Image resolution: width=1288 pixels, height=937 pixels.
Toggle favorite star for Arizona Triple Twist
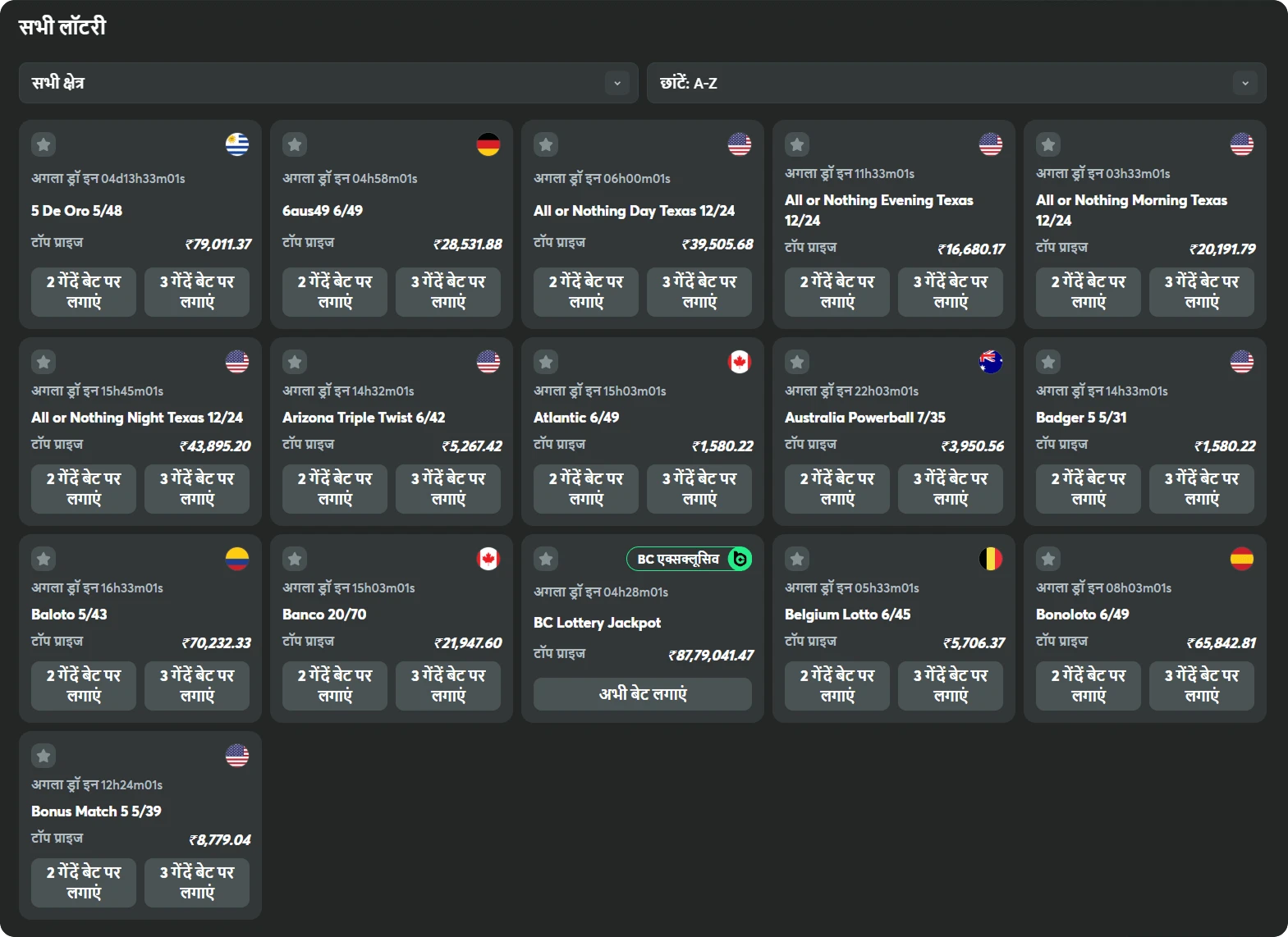(295, 362)
